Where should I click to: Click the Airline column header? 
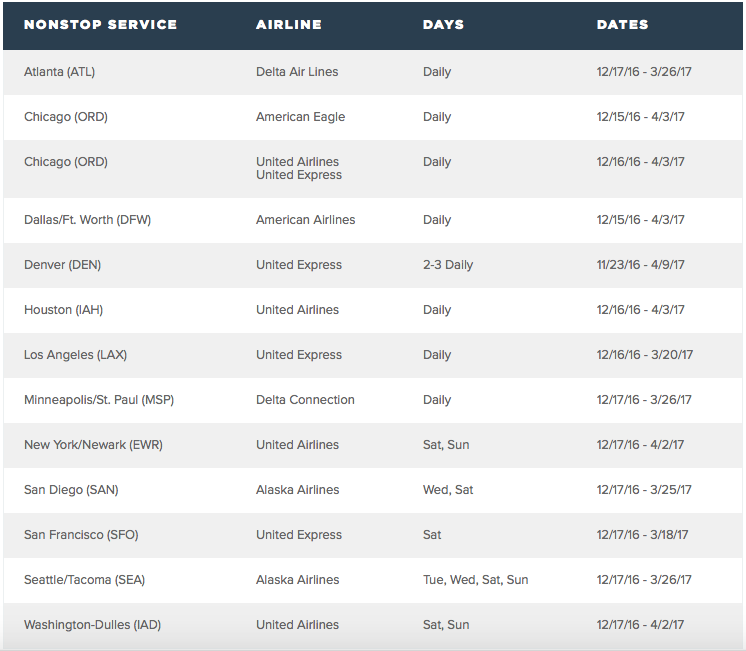coord(288,24)
